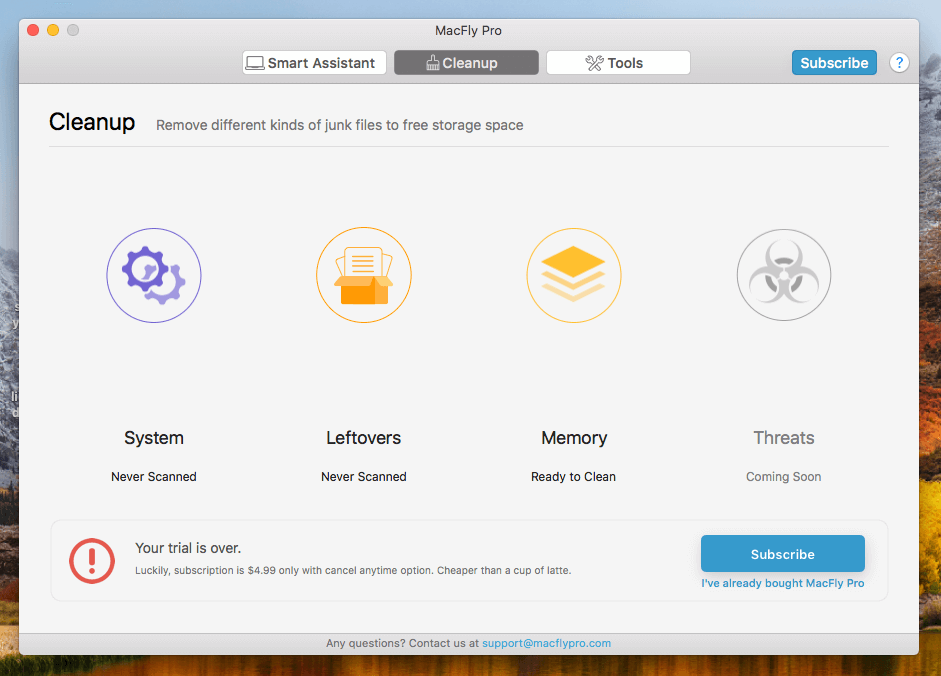Open the Leftovers box icon
Image resolution: width=941 pixels, height=676 pixels.
tap(364, 275)
